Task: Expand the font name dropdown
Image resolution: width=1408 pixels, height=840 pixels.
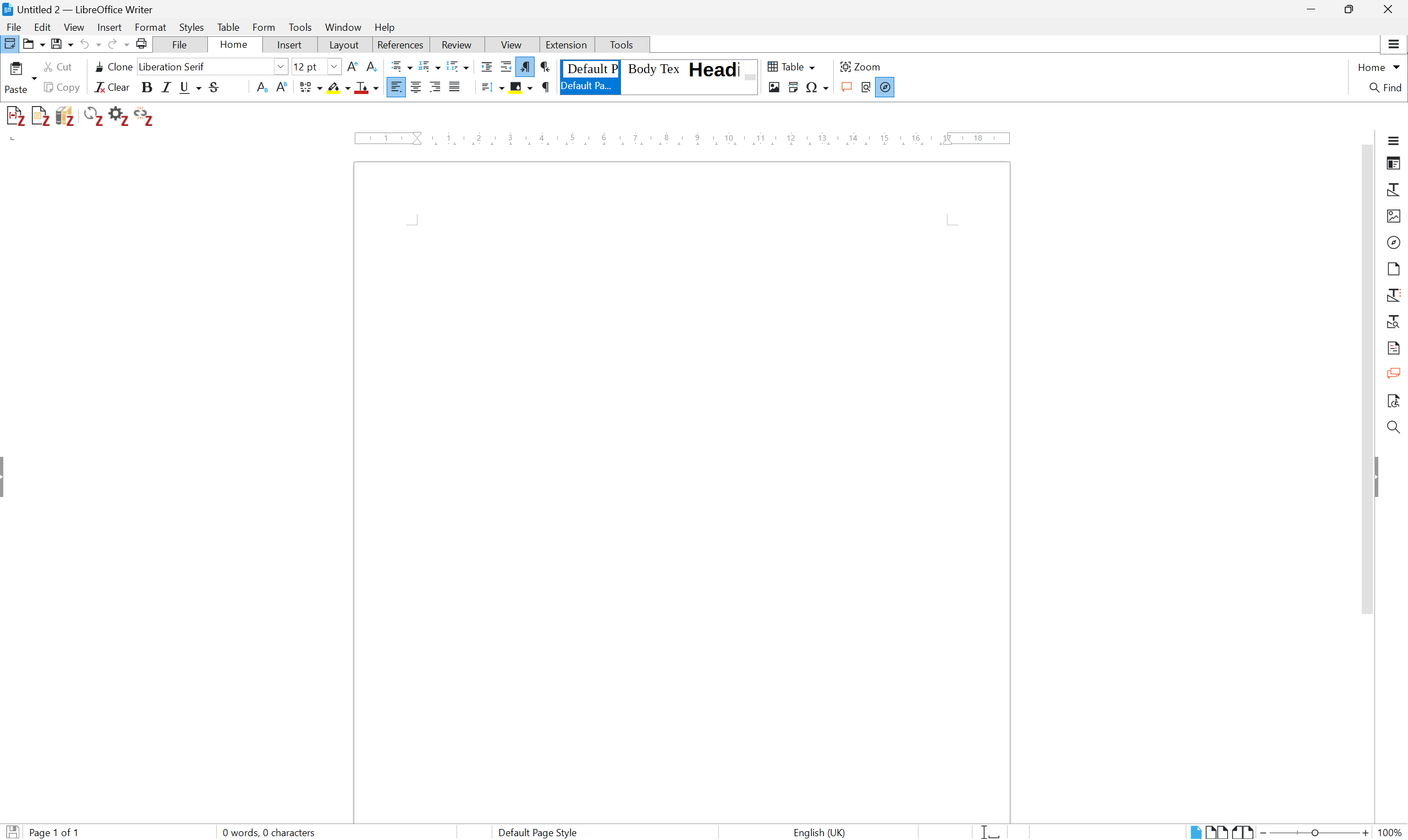Action: [x=281, y=67]
